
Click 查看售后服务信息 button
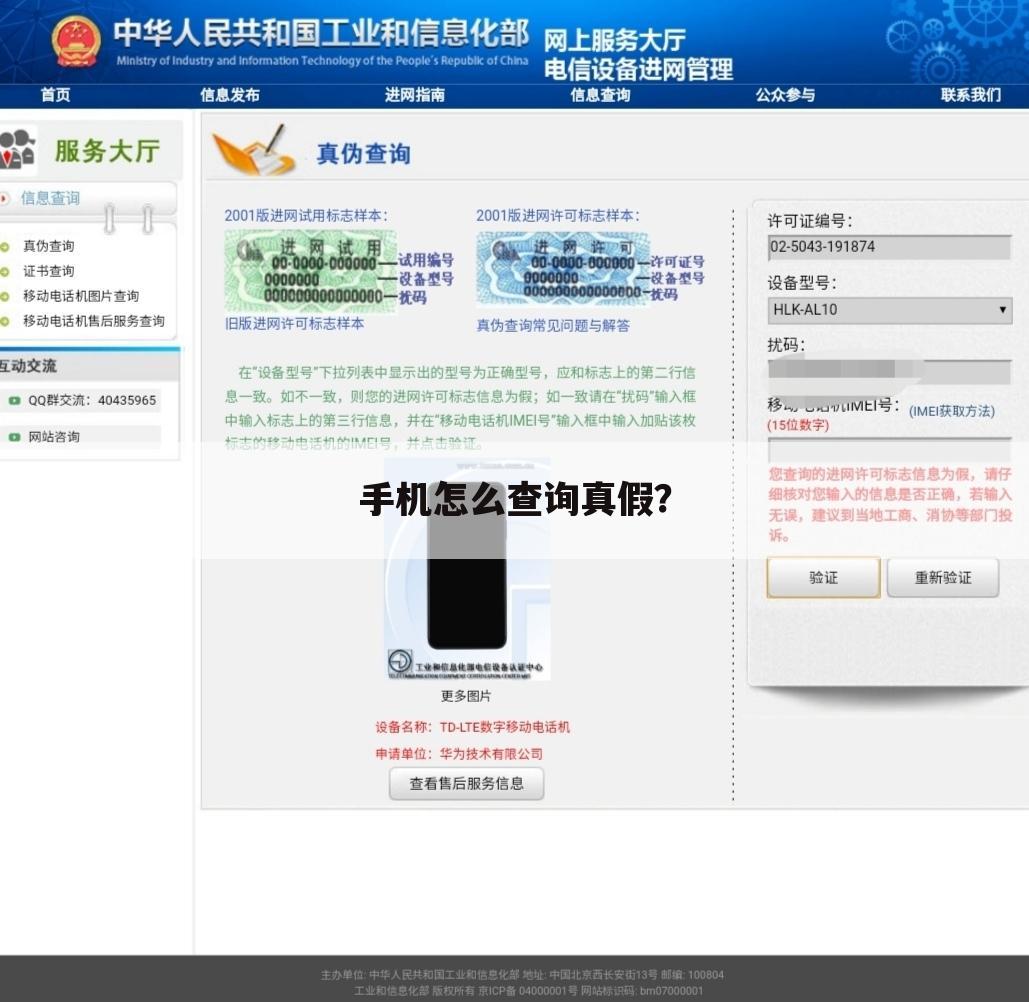click(467, 783)
